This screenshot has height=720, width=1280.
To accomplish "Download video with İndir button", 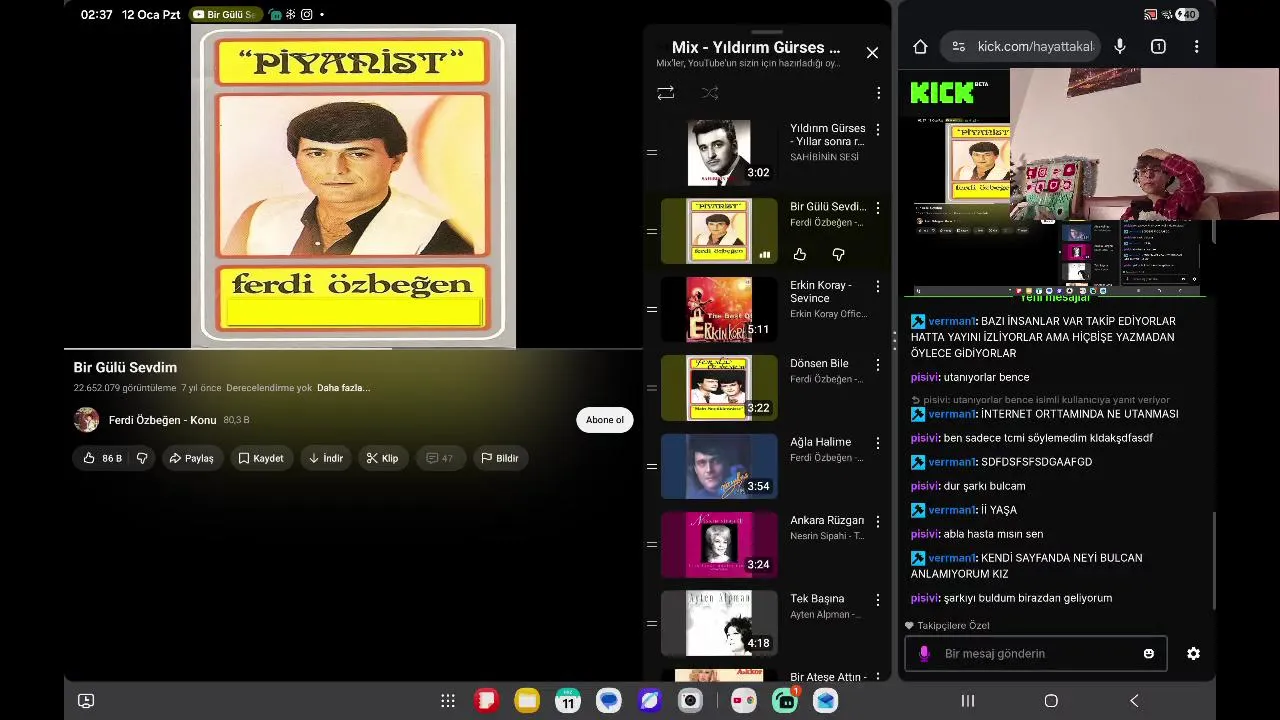I will pyautogui.click(x=326, y=458).
